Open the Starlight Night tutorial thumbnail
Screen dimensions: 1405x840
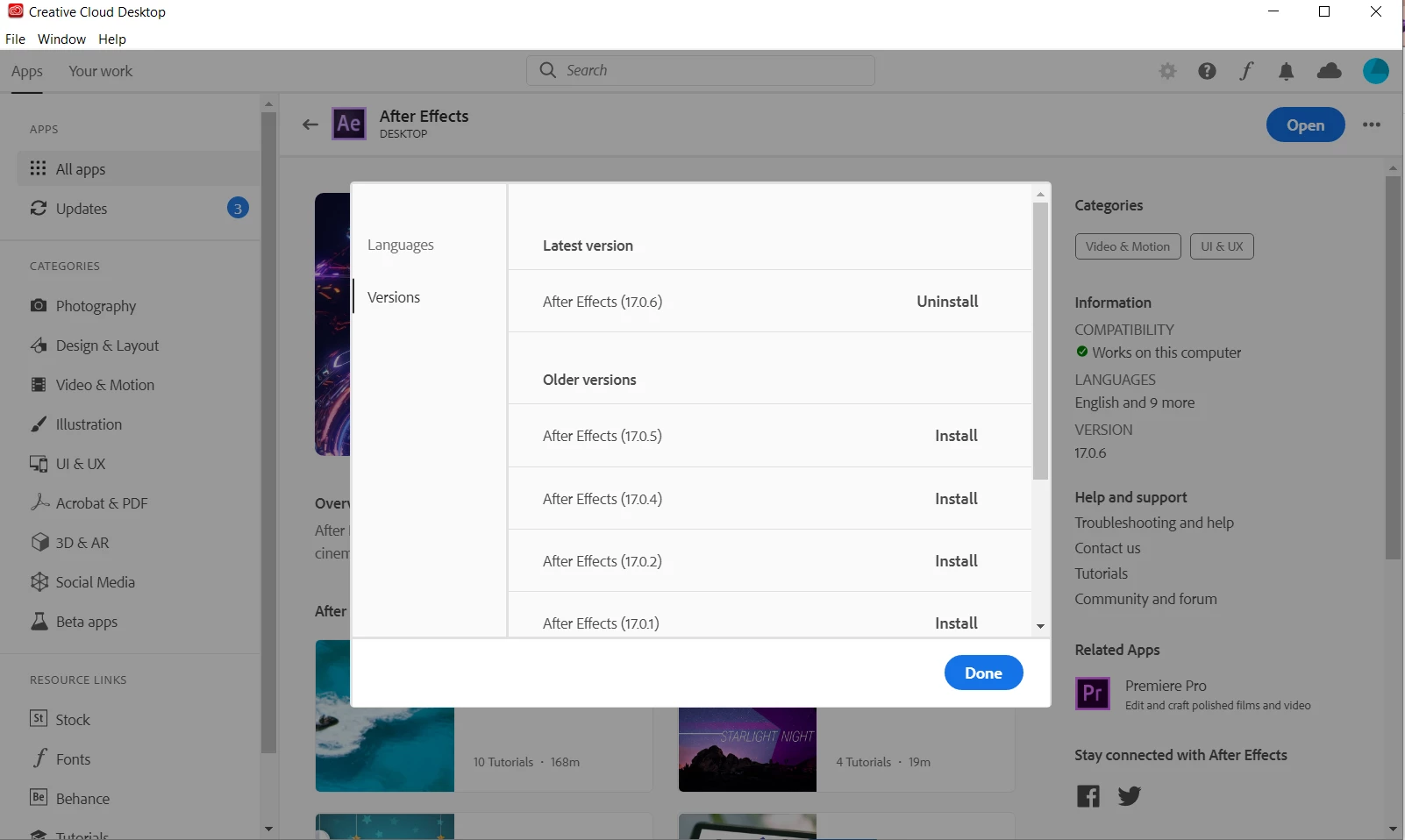tap(747, 750)
